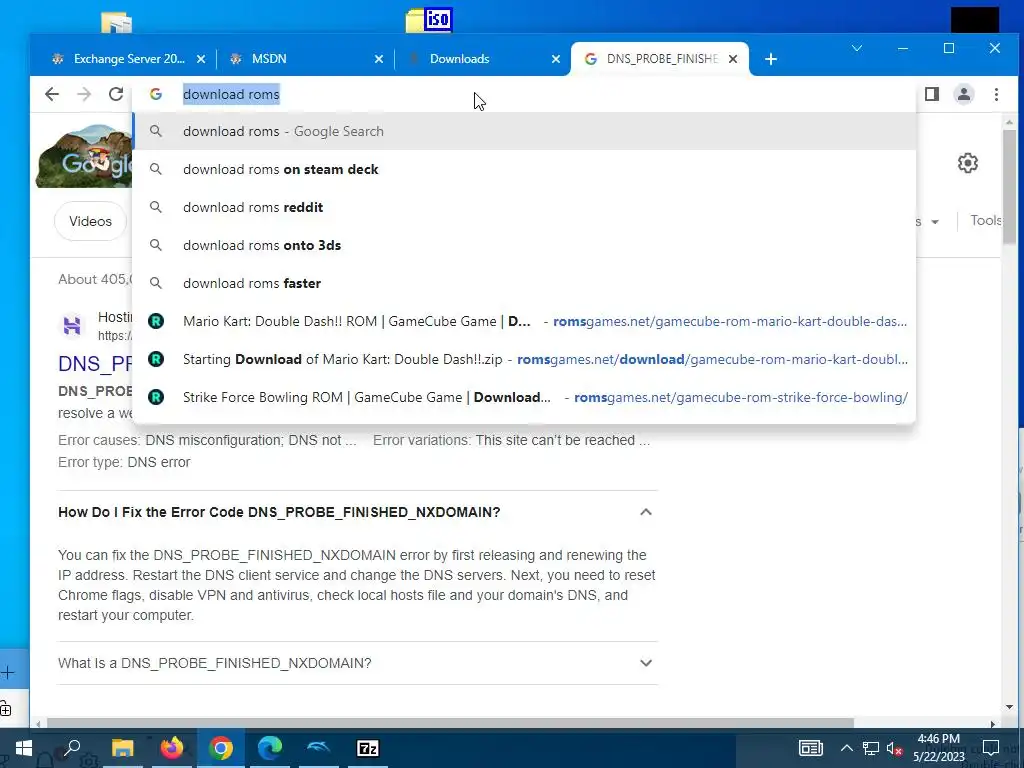Show hidden system tray icons
Screen dimensions: 1024x768
pos(846,748)
